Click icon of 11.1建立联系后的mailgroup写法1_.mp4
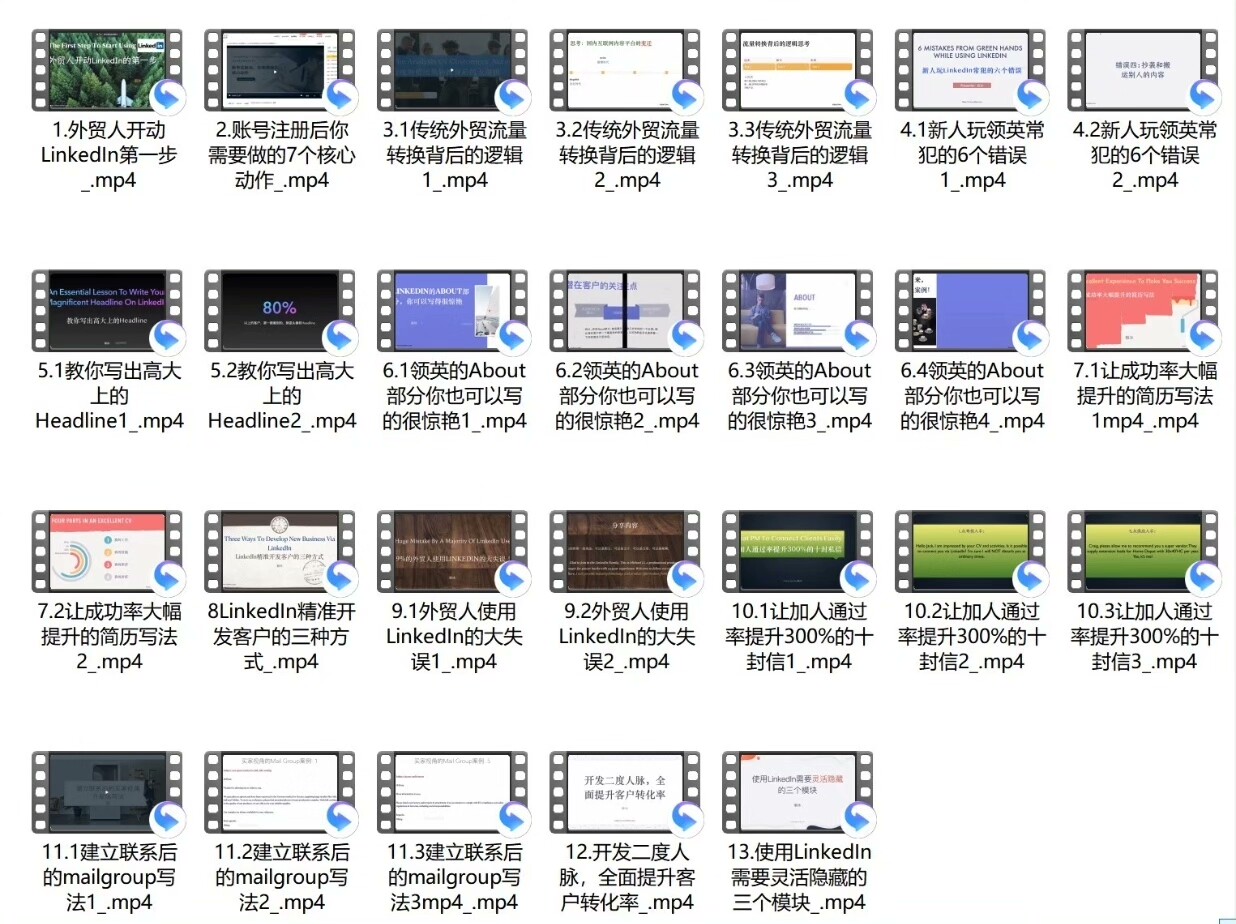This screenshot has height=924, width=1236. pyautogui.click(x=108, y=792)
